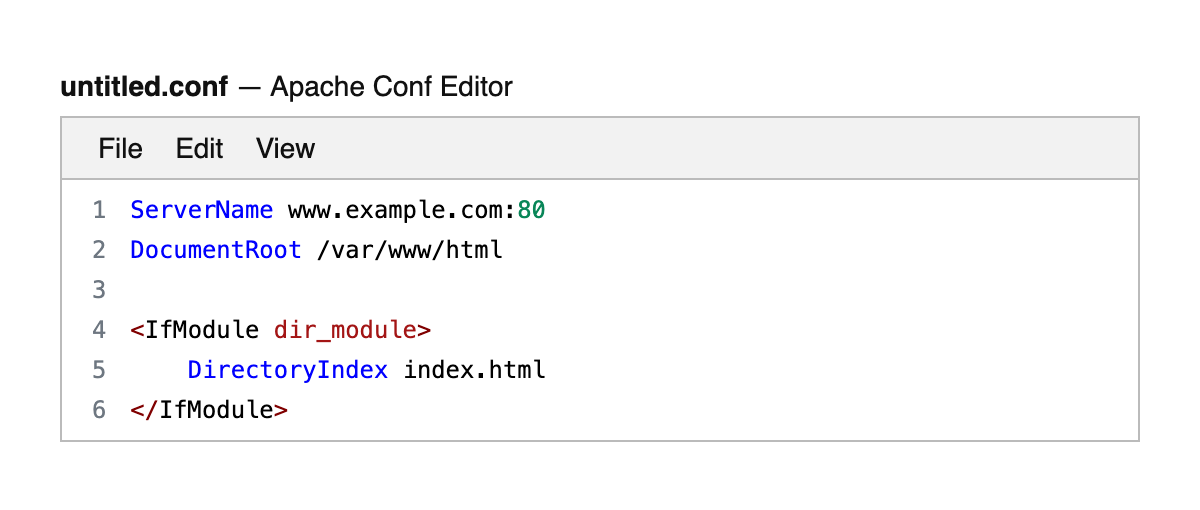Click the opening IfModule tag
The width and height of the screenshot is (1200, 510).
(195, 330)
